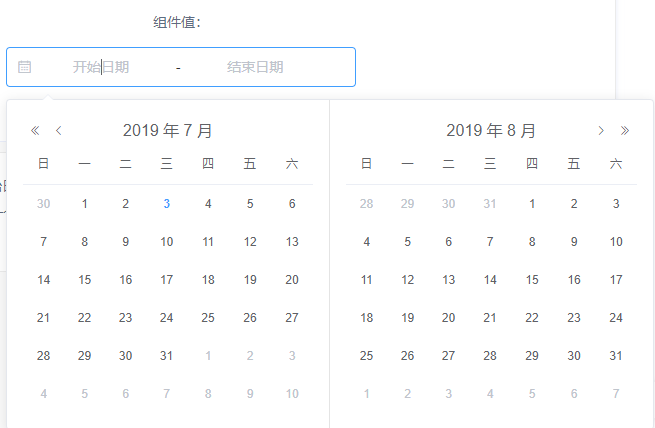Select August 23 in right calendar
The image size is (655, 428).
click(574, 318)
